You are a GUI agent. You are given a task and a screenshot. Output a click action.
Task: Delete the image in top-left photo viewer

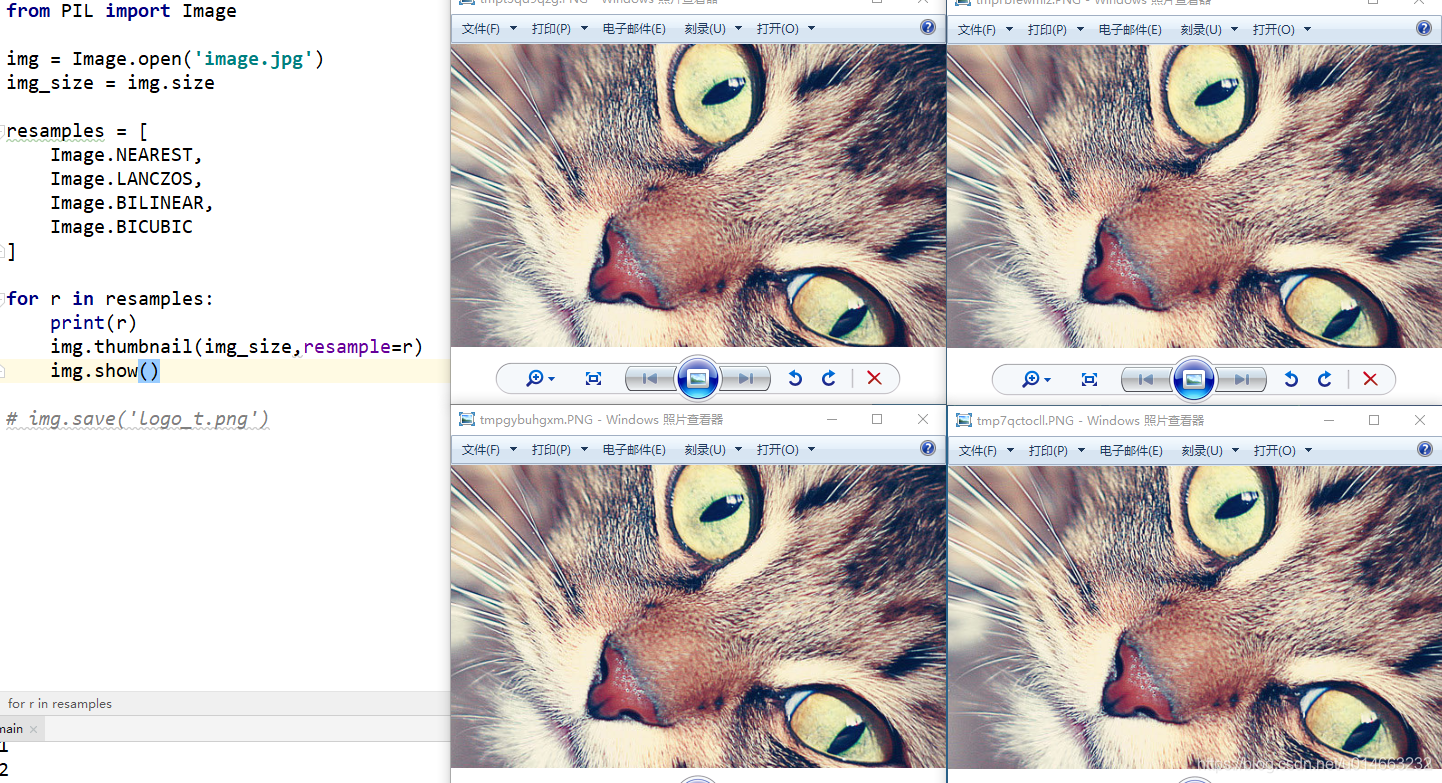(x=874, y=378)
